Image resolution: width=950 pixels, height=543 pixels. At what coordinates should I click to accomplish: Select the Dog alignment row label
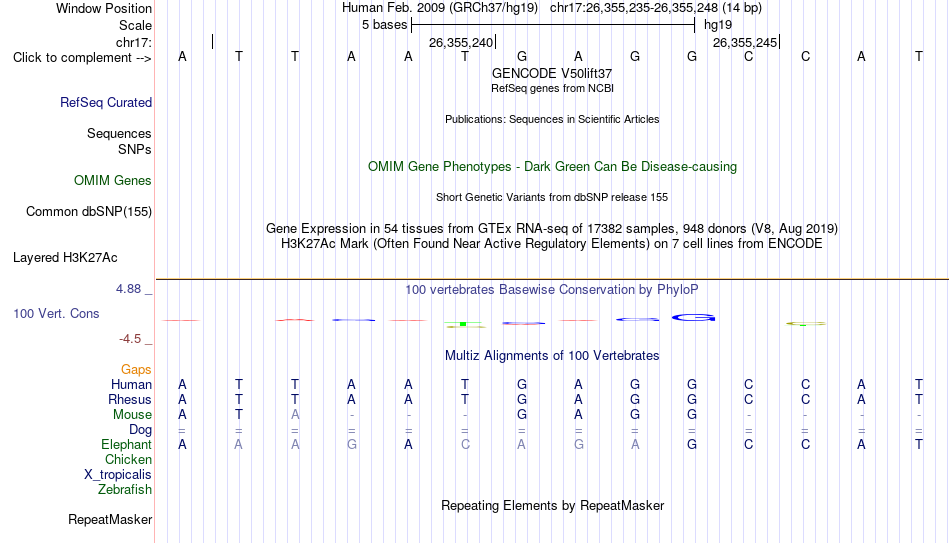141,430
